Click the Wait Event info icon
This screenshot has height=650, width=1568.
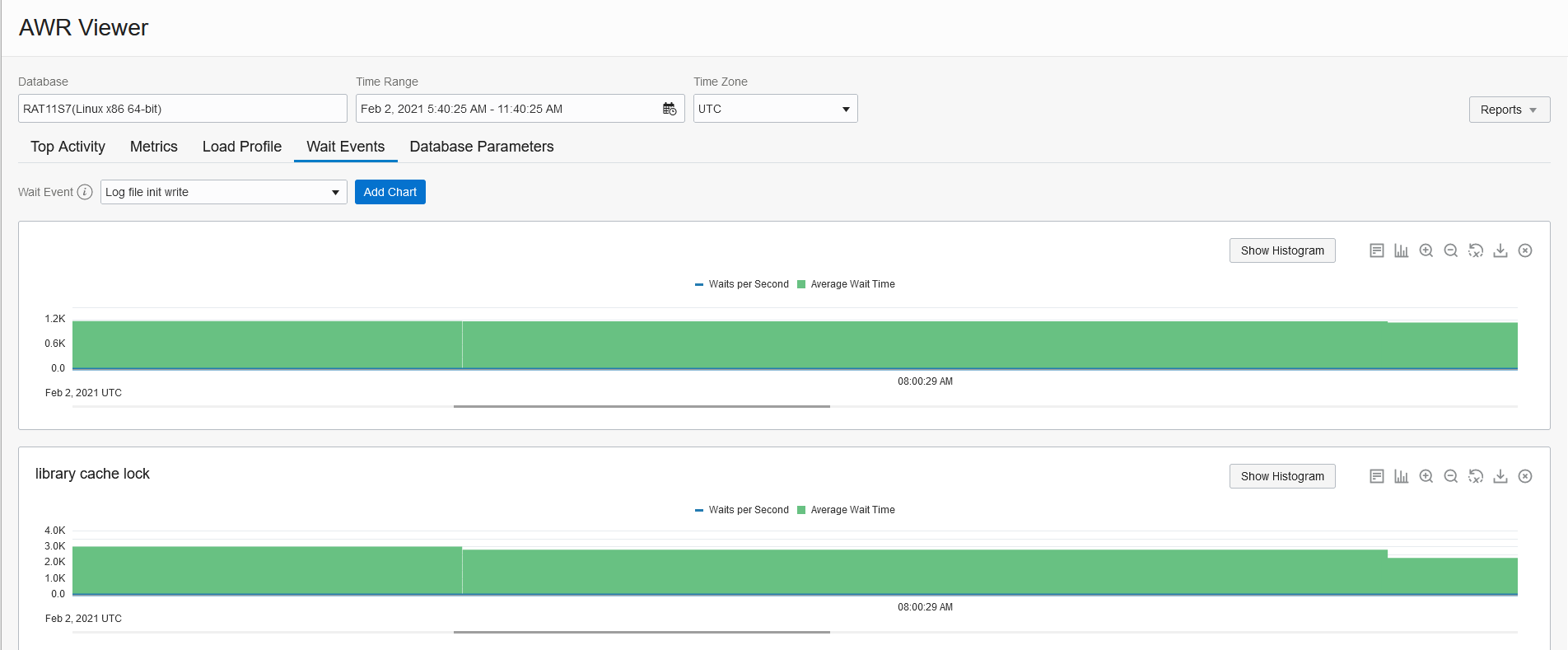coord(85,192)
